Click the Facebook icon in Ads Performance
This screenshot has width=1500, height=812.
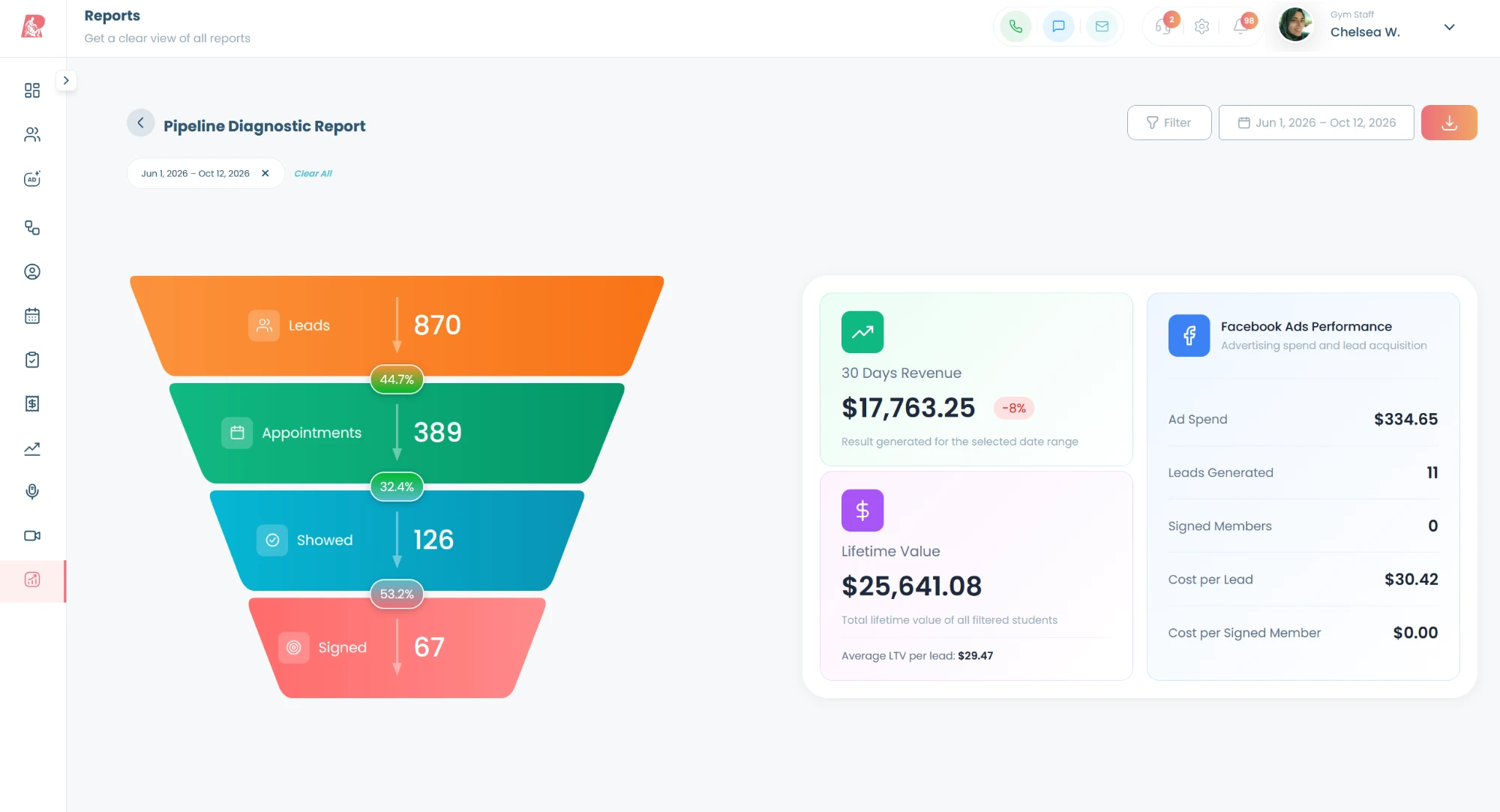(x=1189, y=335)
